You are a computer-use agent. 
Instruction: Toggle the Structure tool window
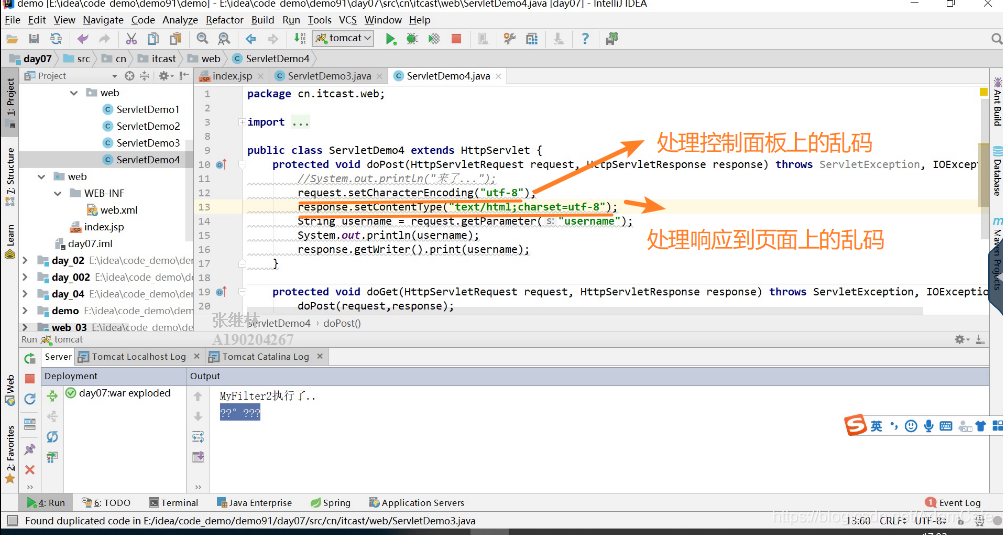(10, 175)
